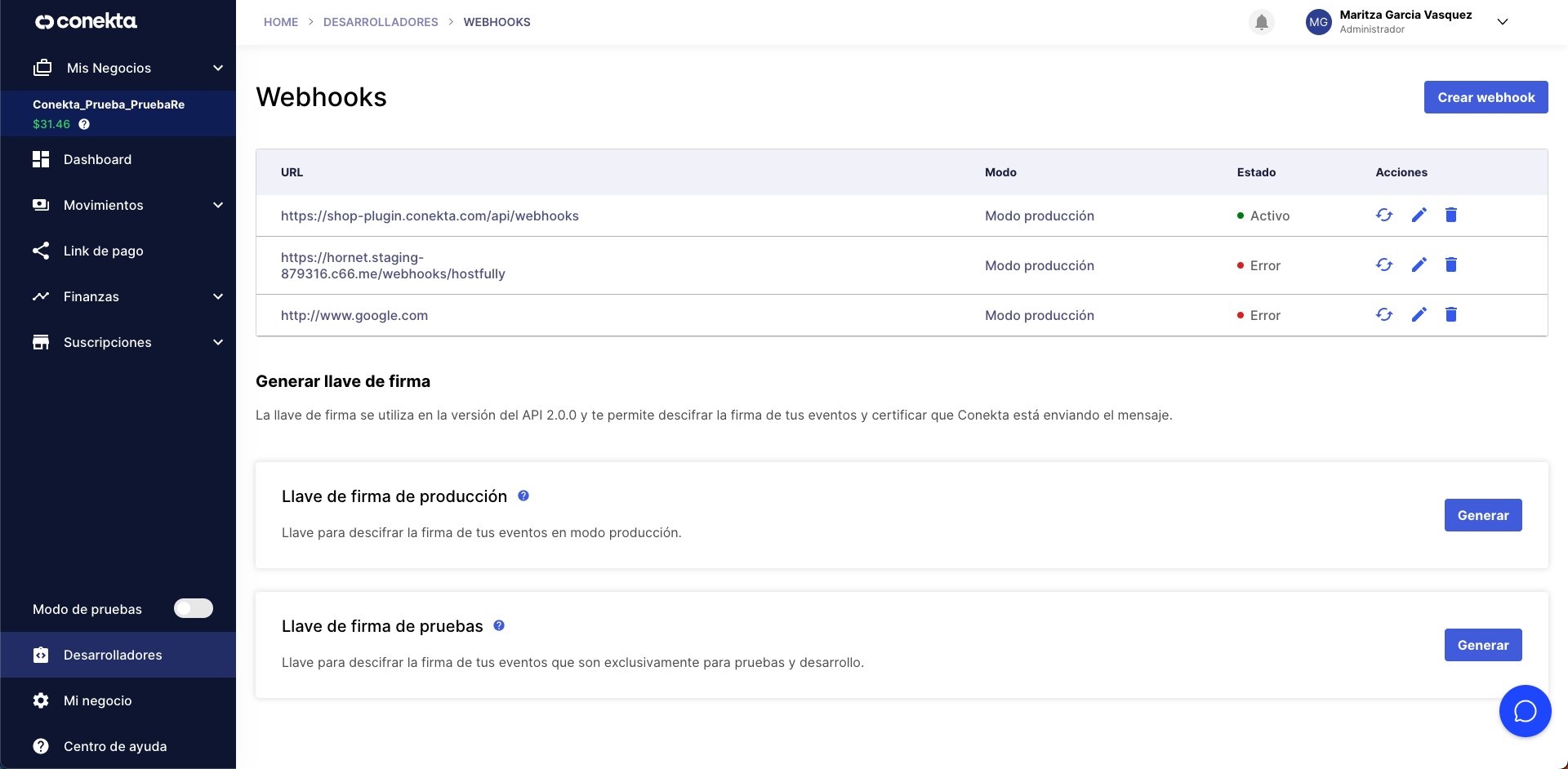
Task: Open the user account dropdown
Action: [1503, 22]
